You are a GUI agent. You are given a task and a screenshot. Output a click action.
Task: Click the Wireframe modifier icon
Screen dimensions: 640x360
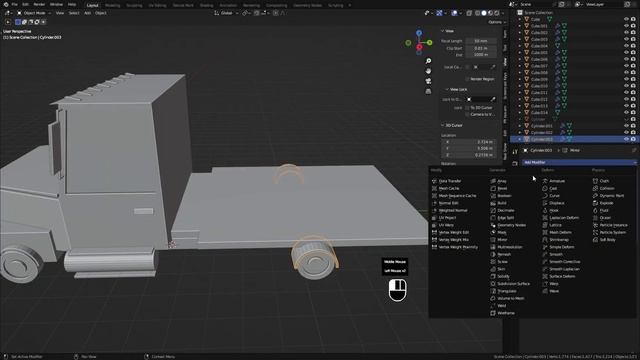493,313
